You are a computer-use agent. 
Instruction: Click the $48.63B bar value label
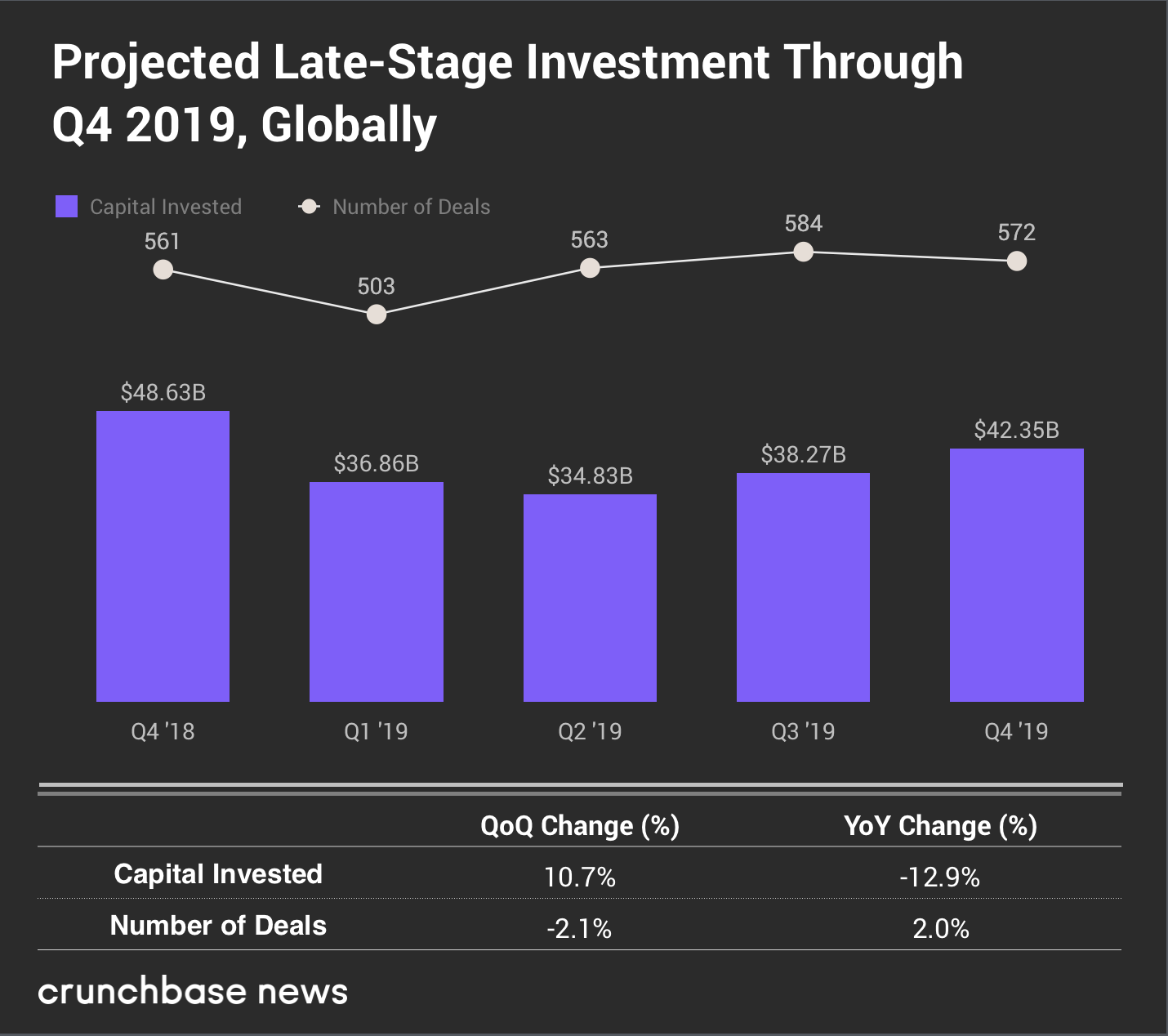pos(163,393)
